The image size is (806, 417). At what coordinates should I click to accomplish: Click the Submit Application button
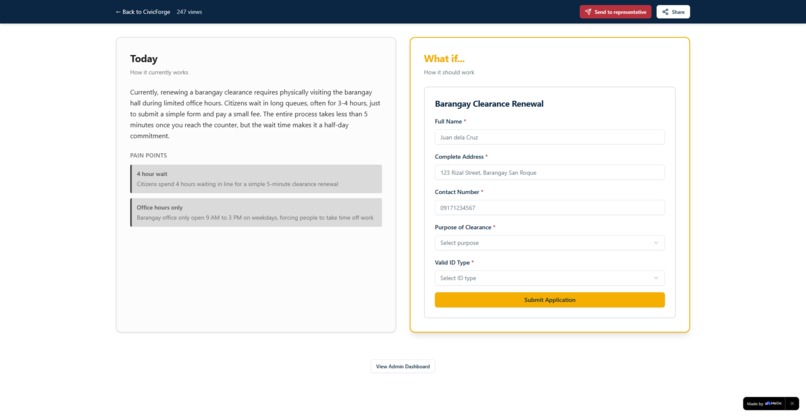549,300
